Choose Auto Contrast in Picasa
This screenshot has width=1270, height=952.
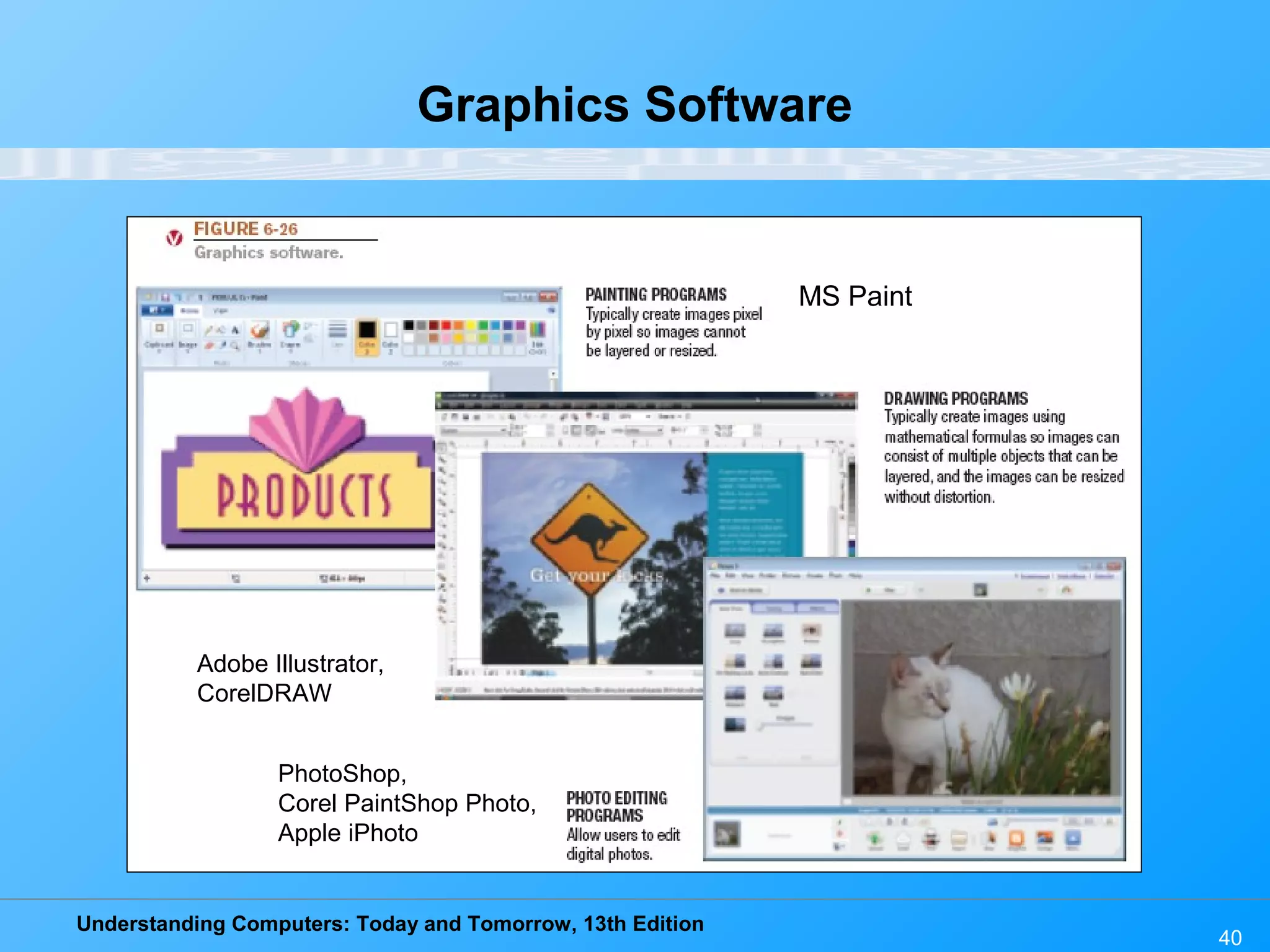tap(773, 664)
